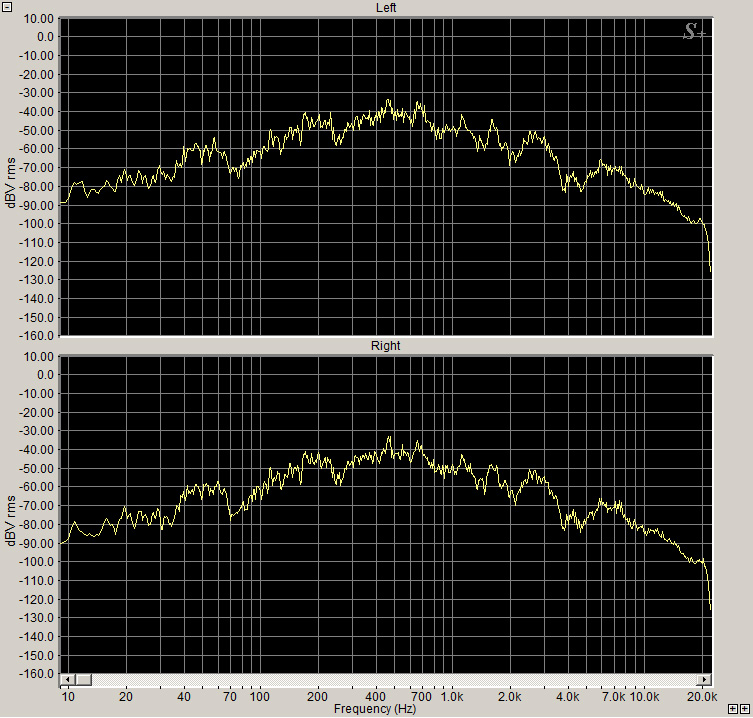Click the 10.00 level label on Left plot

click(x=38, y=18)
